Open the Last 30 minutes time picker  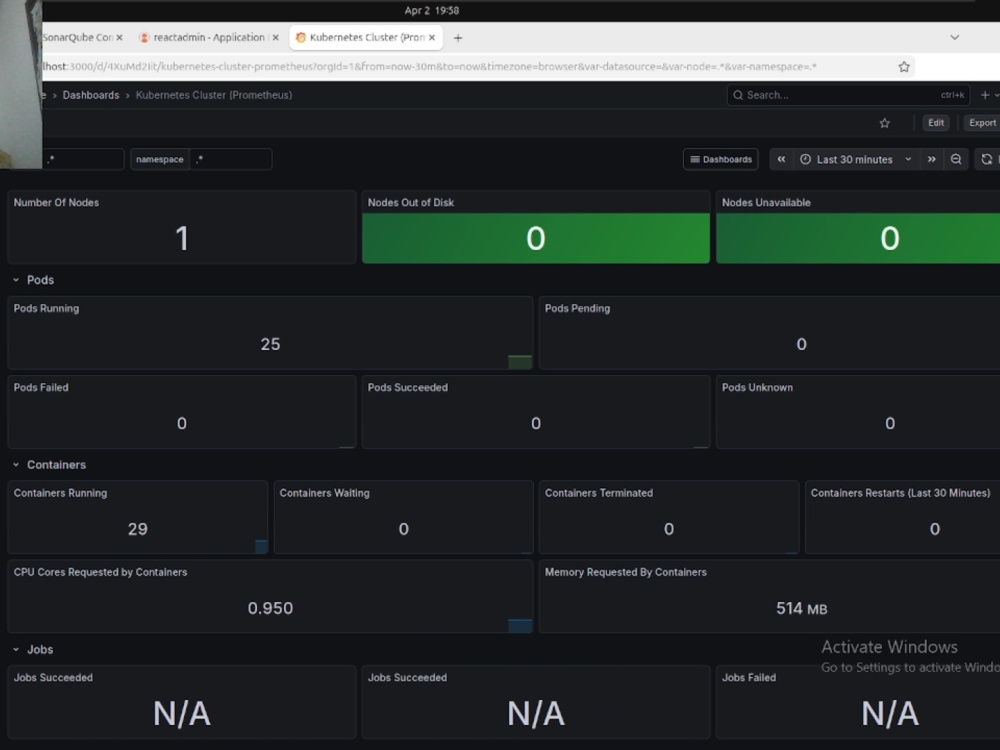tap(855, 159)
